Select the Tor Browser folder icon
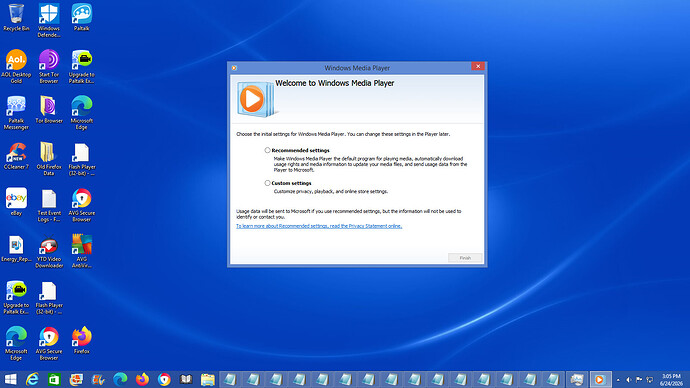The image size is (690, 388). 49,110
